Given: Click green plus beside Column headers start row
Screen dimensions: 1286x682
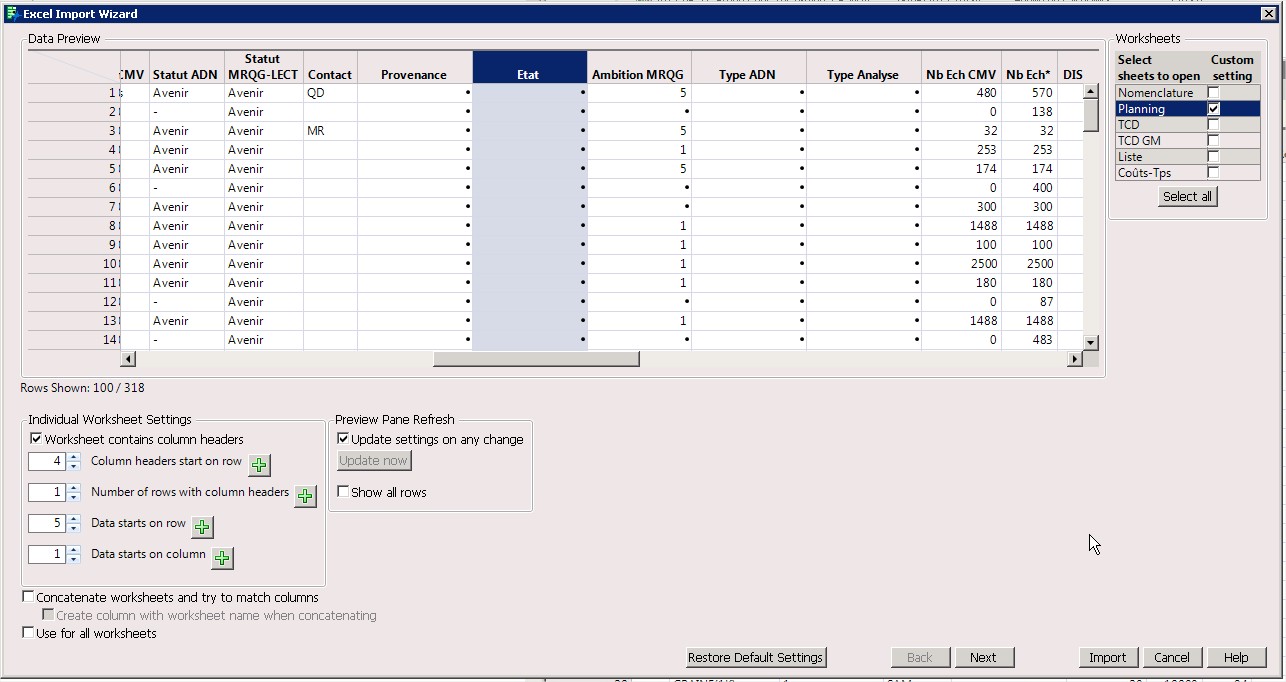Looking at the screenshot, I should (x=259, y=465).
